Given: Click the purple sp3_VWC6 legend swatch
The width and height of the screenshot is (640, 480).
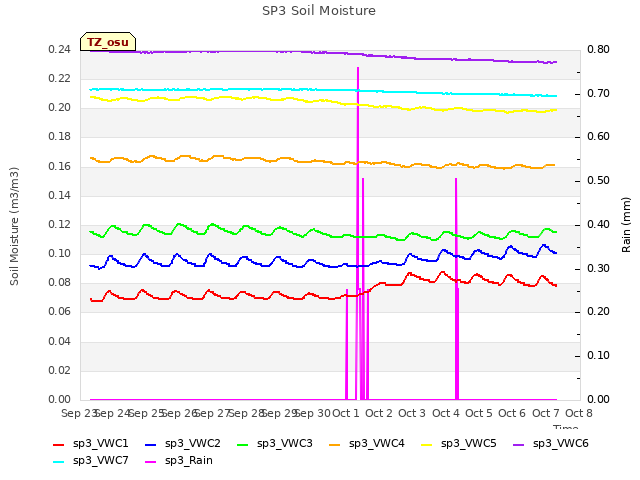Looking at the screenshot, I should click(518, 445).
